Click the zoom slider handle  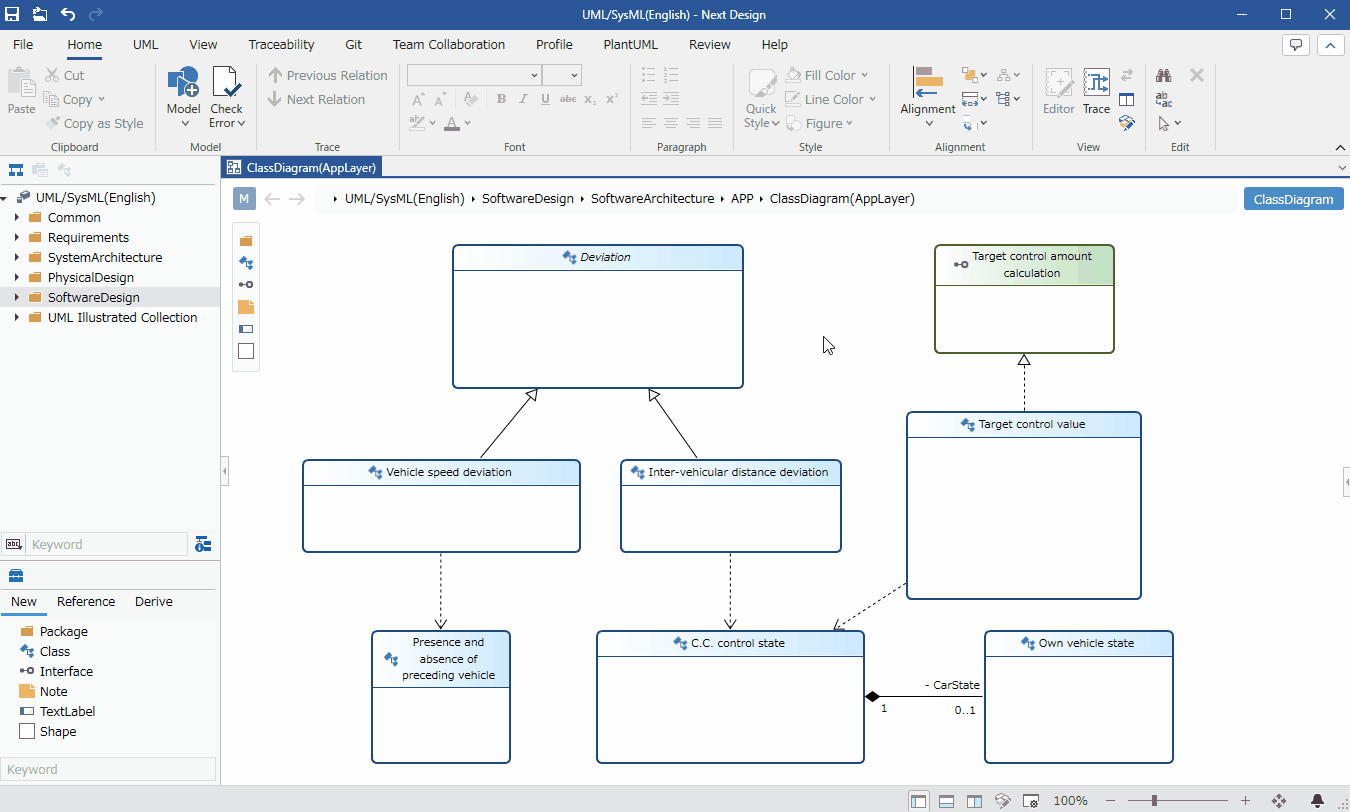[1154, 801]
